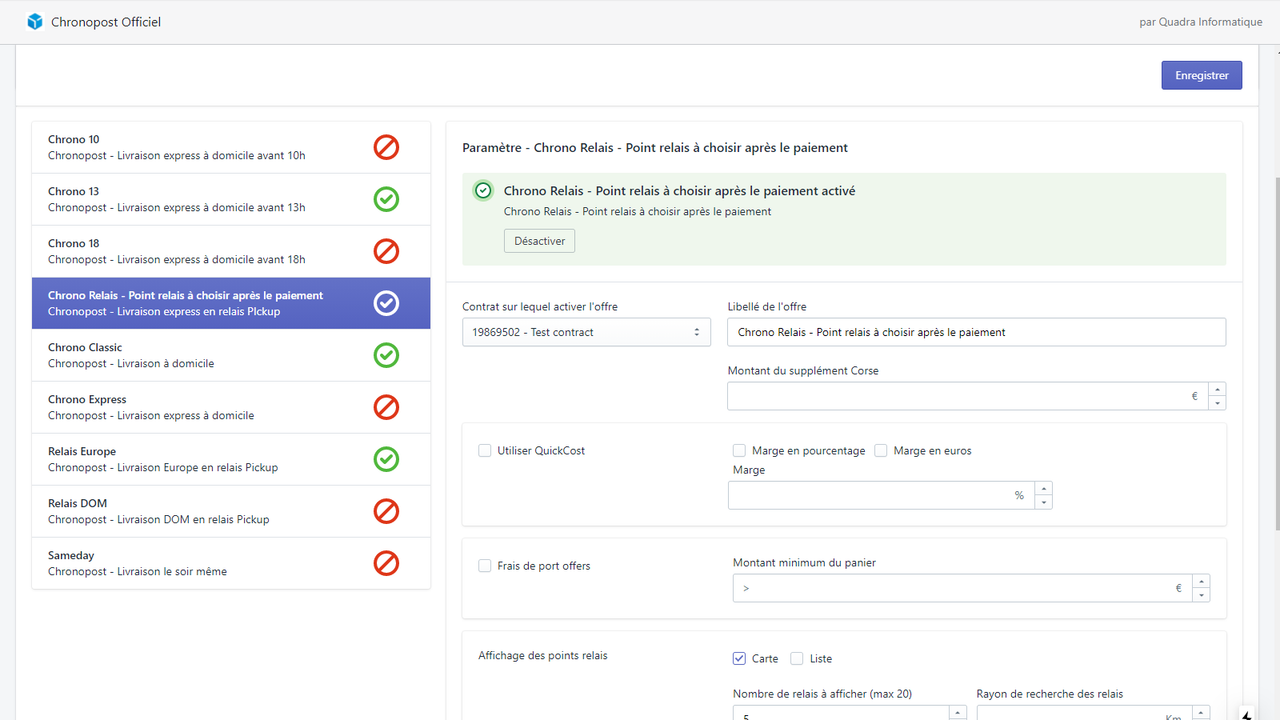This screenshot has height=720, width=1280.
Task: Check Marge en pourcentage option
Action: click(x=739, y=451)
